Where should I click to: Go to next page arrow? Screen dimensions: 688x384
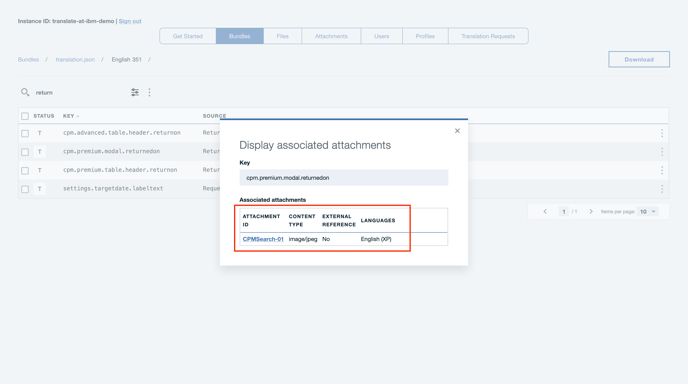(591, 212)
